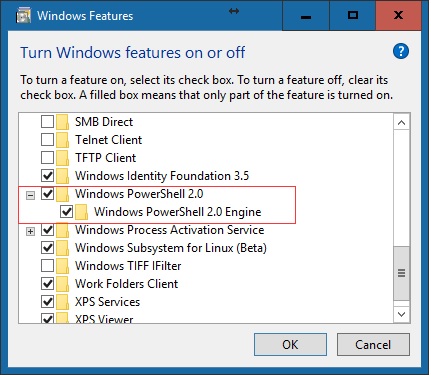
Task: Maximize the Windows Features window
Action: [353, 15]
